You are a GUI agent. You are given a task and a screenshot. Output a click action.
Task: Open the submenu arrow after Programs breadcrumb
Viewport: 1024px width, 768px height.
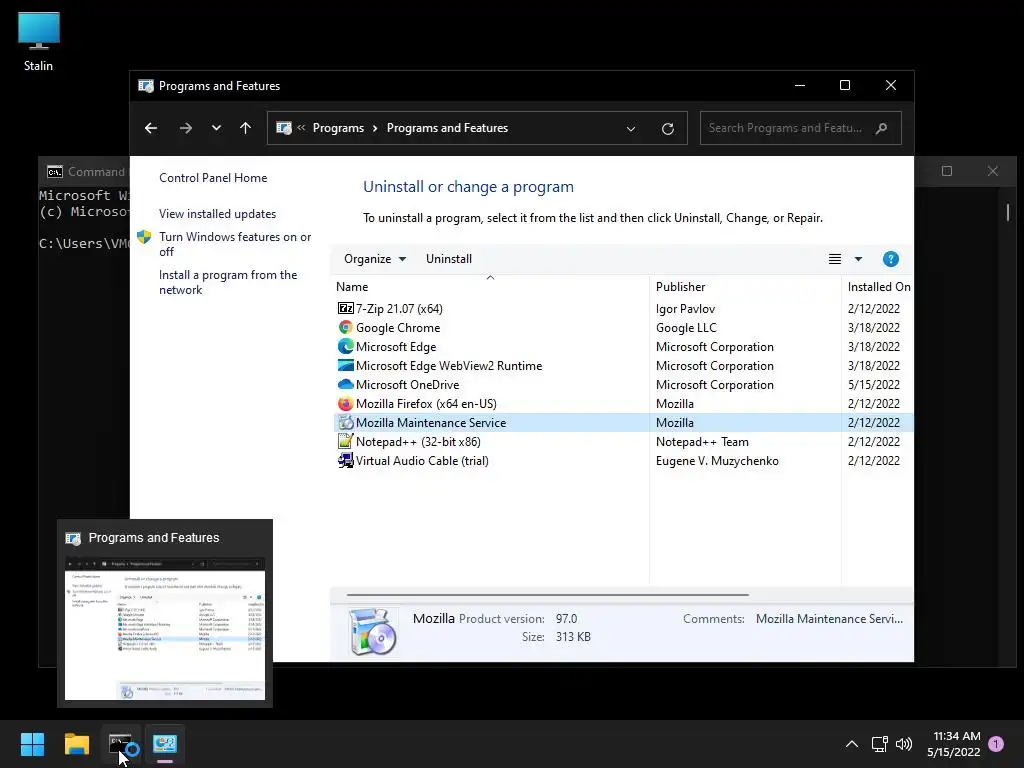click(375, 128)
